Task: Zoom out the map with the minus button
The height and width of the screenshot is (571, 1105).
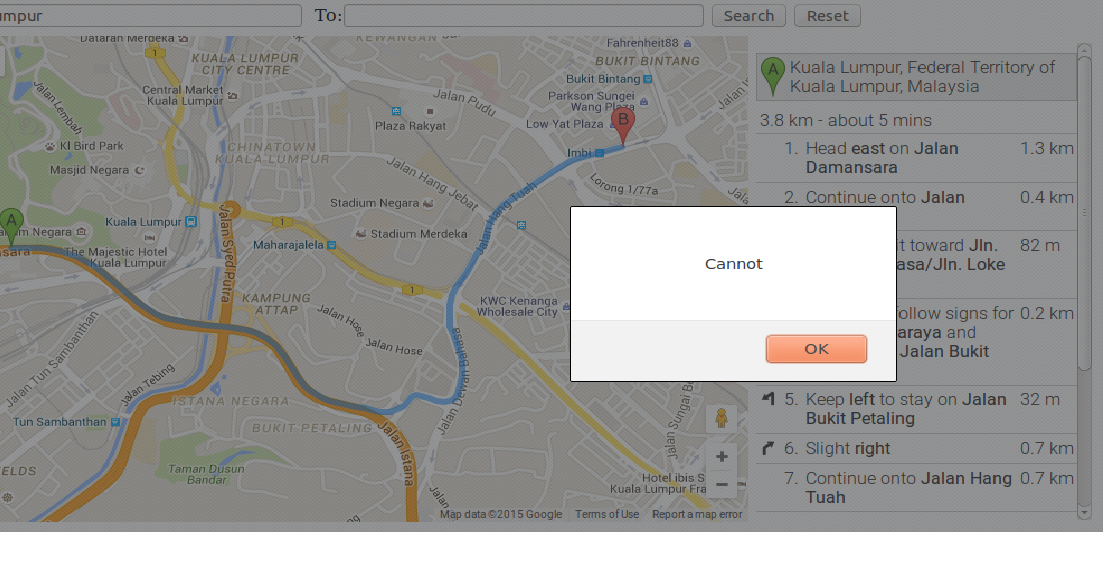Action: click(x=721, y=484)
